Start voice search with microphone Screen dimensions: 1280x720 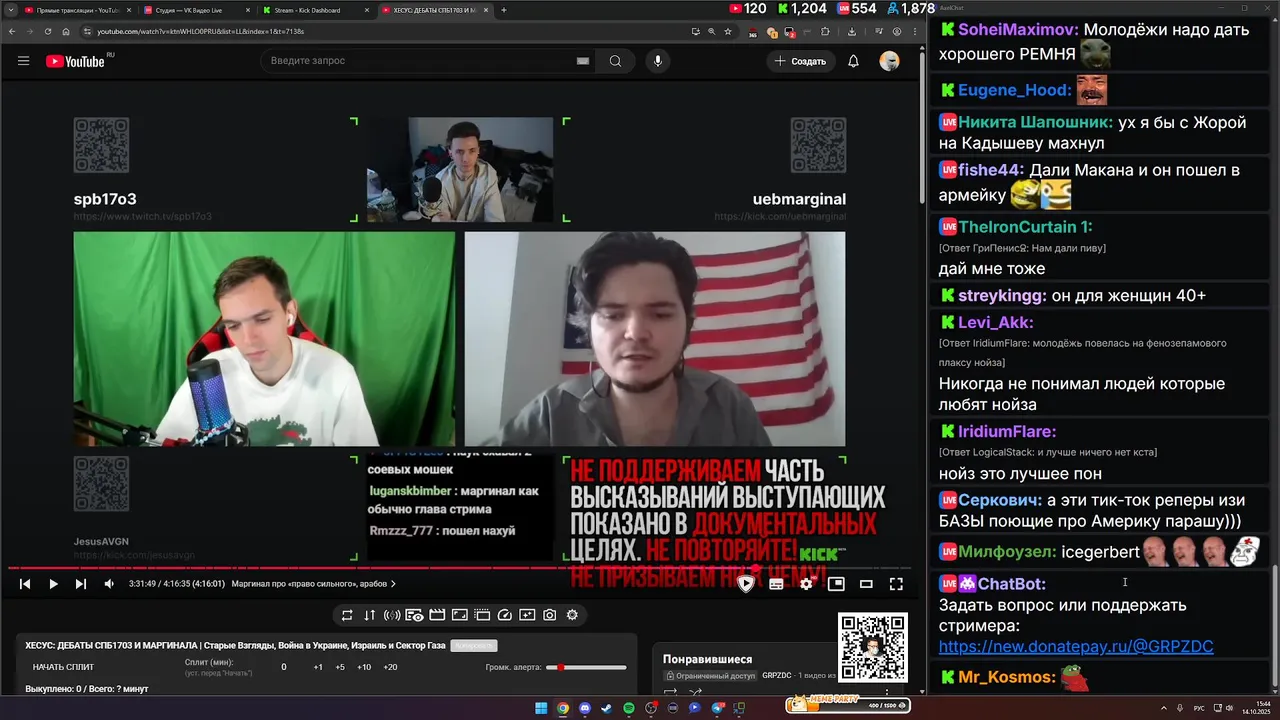pos(657,61)
